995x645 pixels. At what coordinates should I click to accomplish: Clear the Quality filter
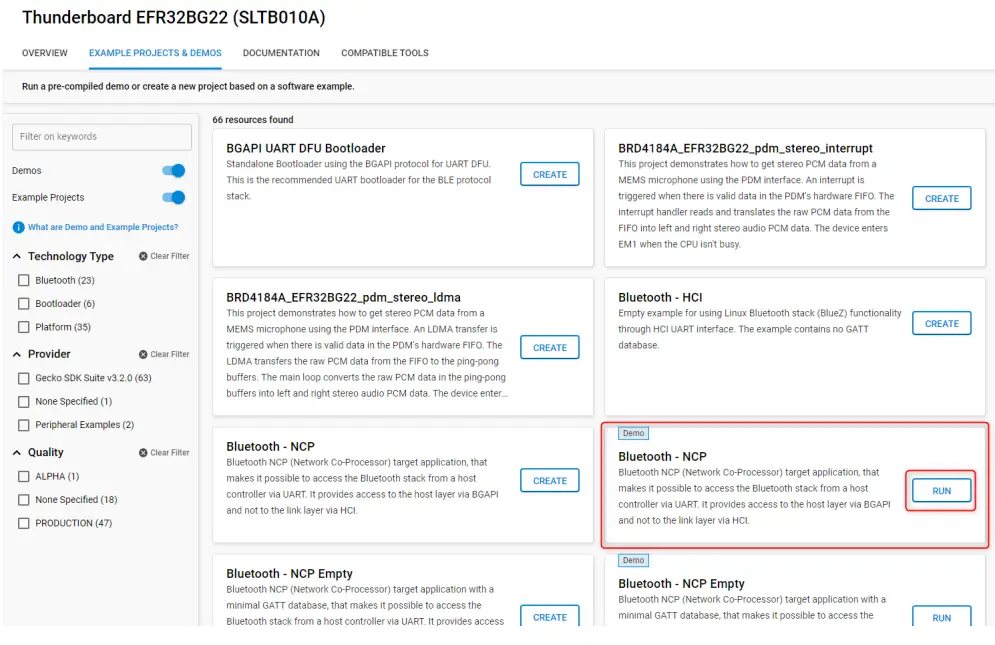(163, 452)
